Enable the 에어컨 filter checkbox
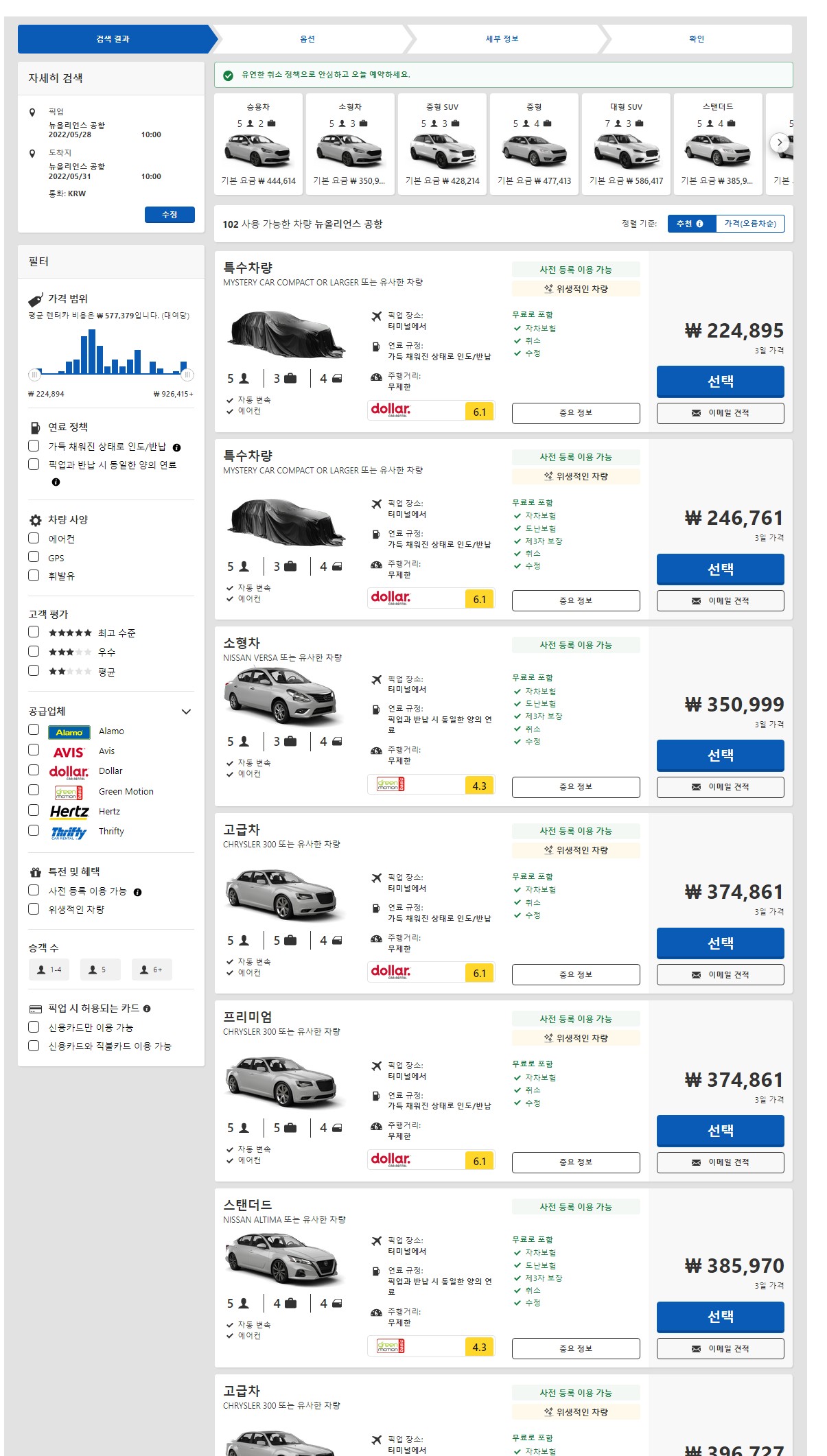This screenshot has width=827, height=1456. pos(34,539)
